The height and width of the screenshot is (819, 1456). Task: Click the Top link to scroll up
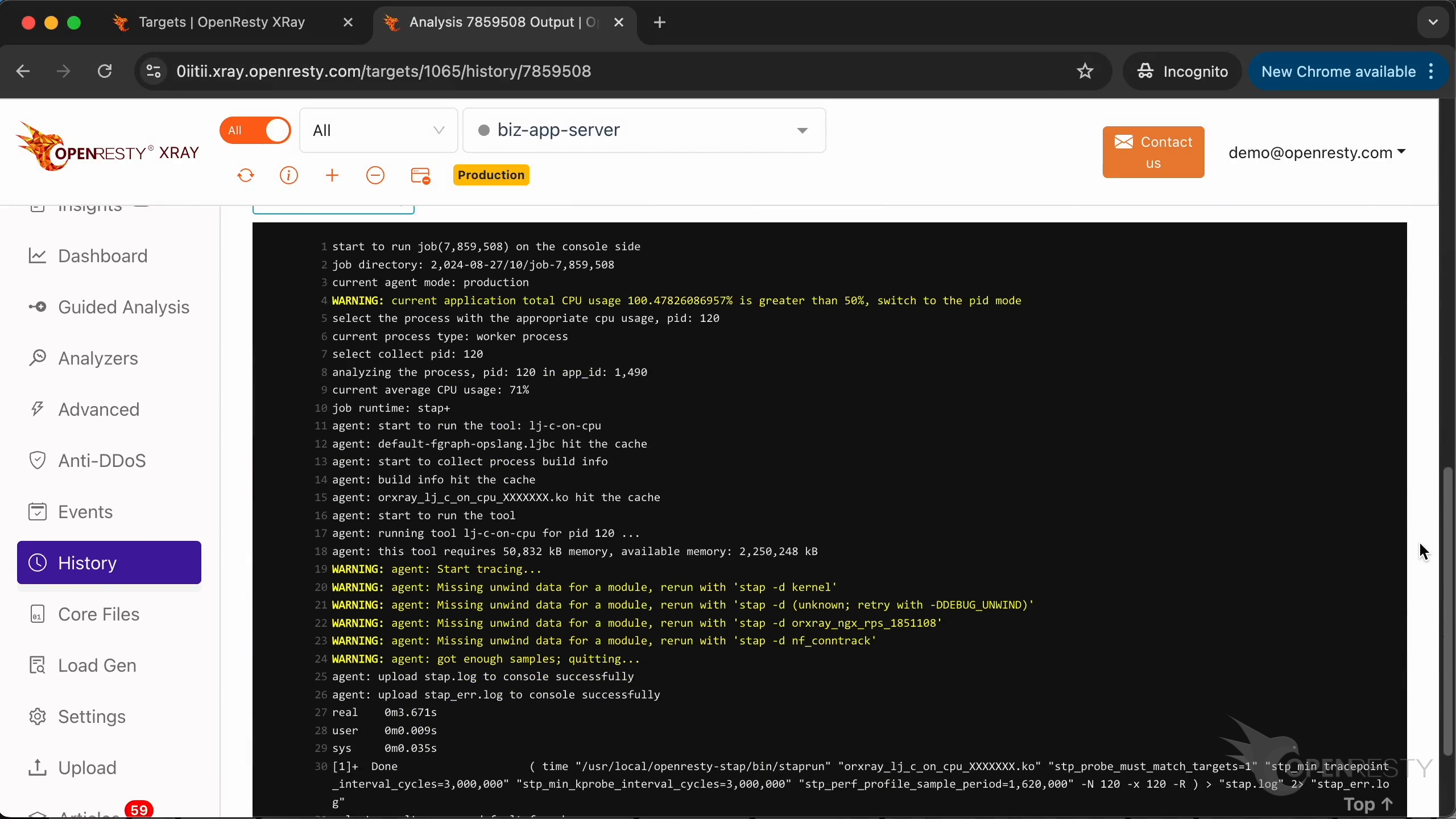[x=1368, y=804]
